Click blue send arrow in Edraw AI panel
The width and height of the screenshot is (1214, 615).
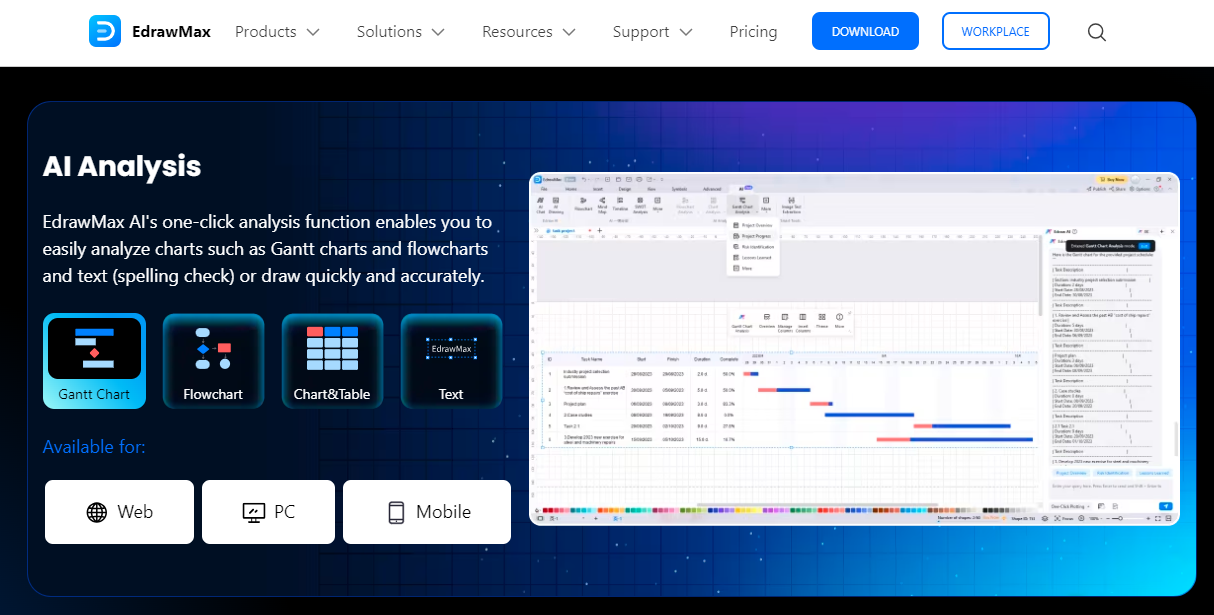(1165, 507)
